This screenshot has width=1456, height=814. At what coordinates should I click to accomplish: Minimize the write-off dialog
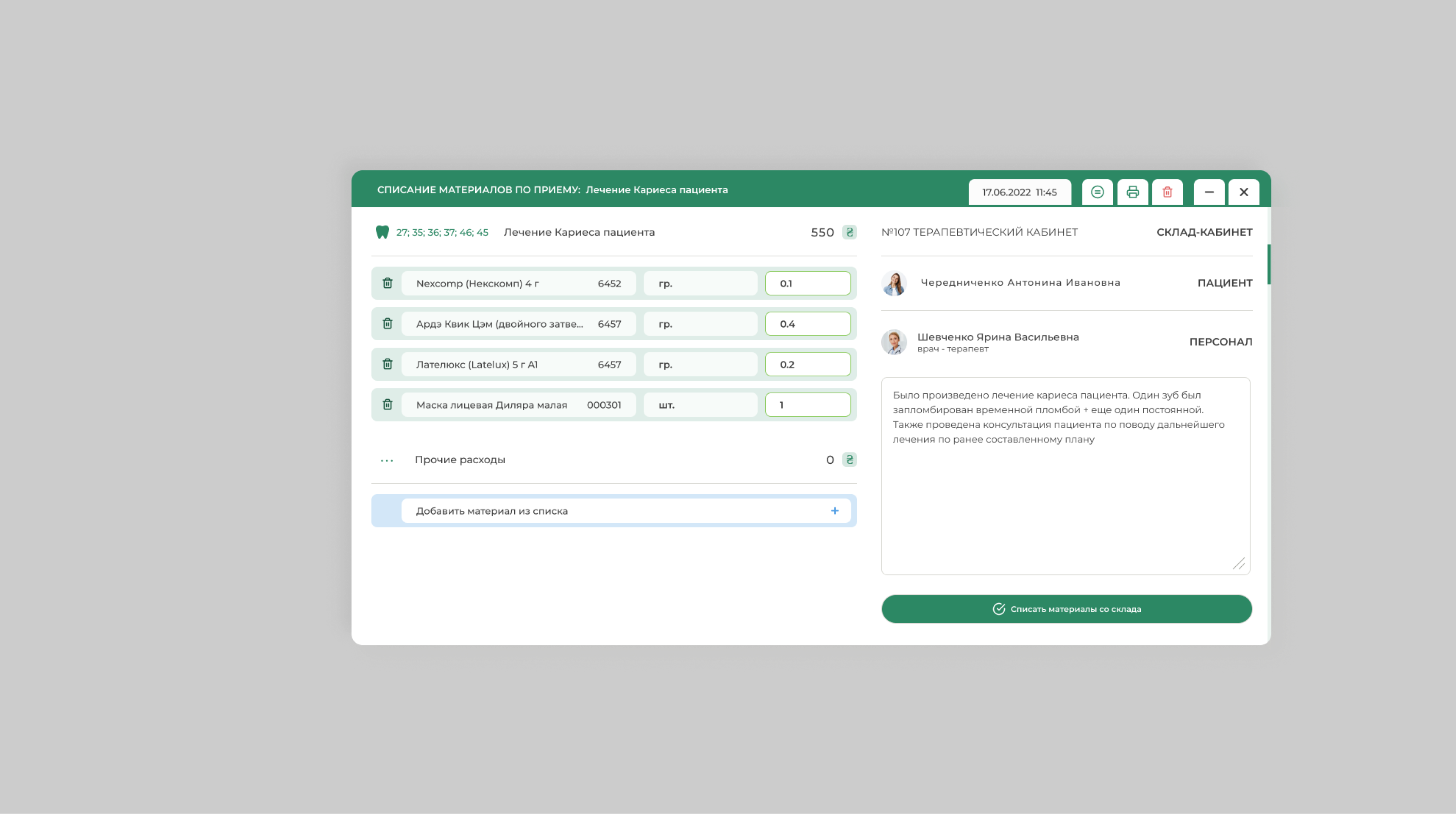1209,193
